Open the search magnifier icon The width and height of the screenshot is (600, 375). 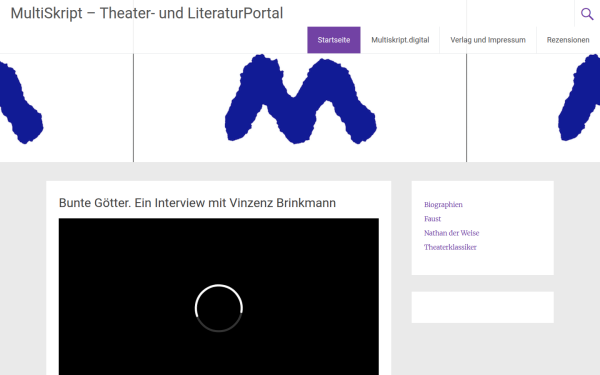click(x=587, y=14)
